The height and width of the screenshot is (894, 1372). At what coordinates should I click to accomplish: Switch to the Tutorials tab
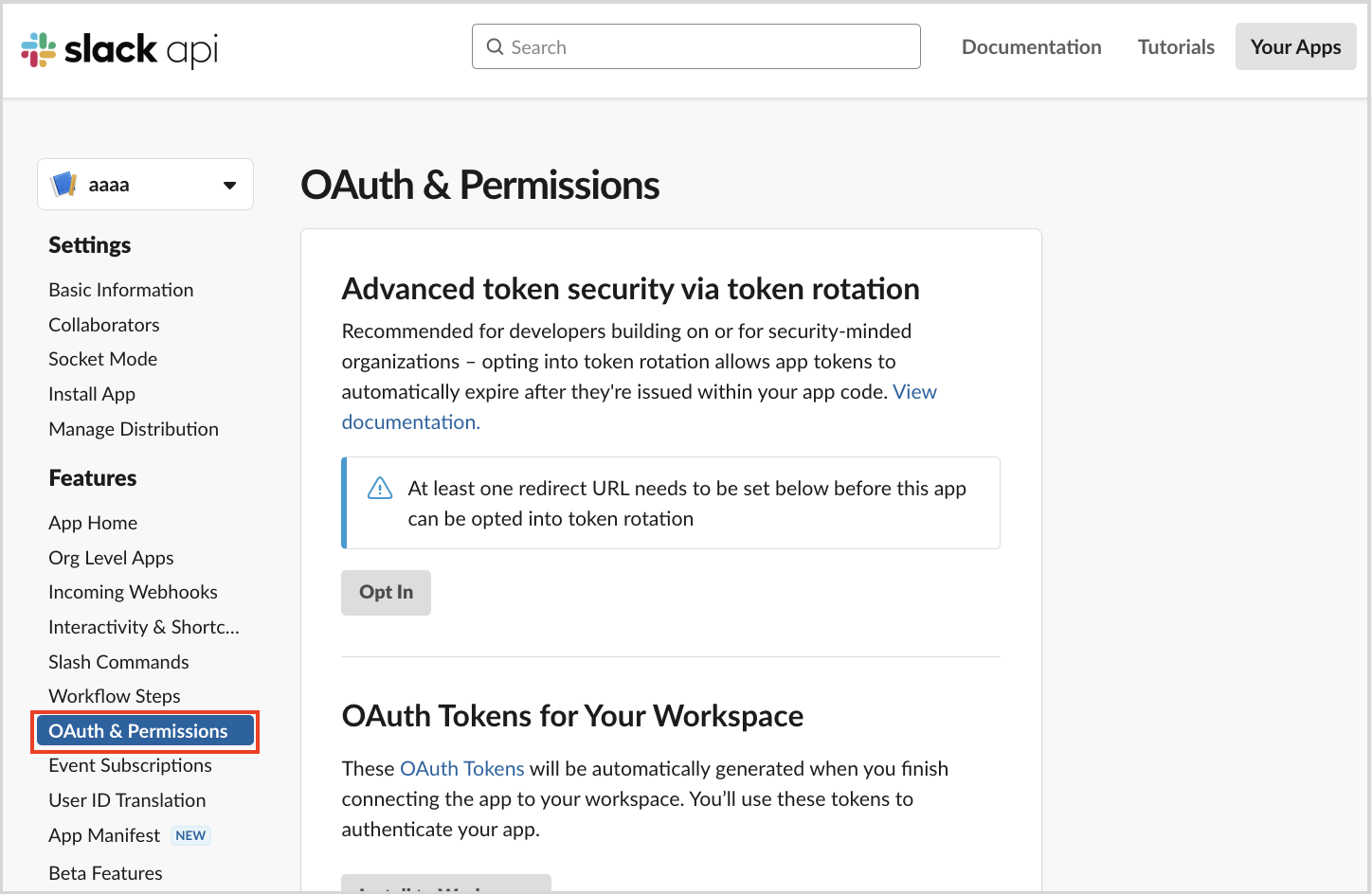click(x=1175, y=46)
